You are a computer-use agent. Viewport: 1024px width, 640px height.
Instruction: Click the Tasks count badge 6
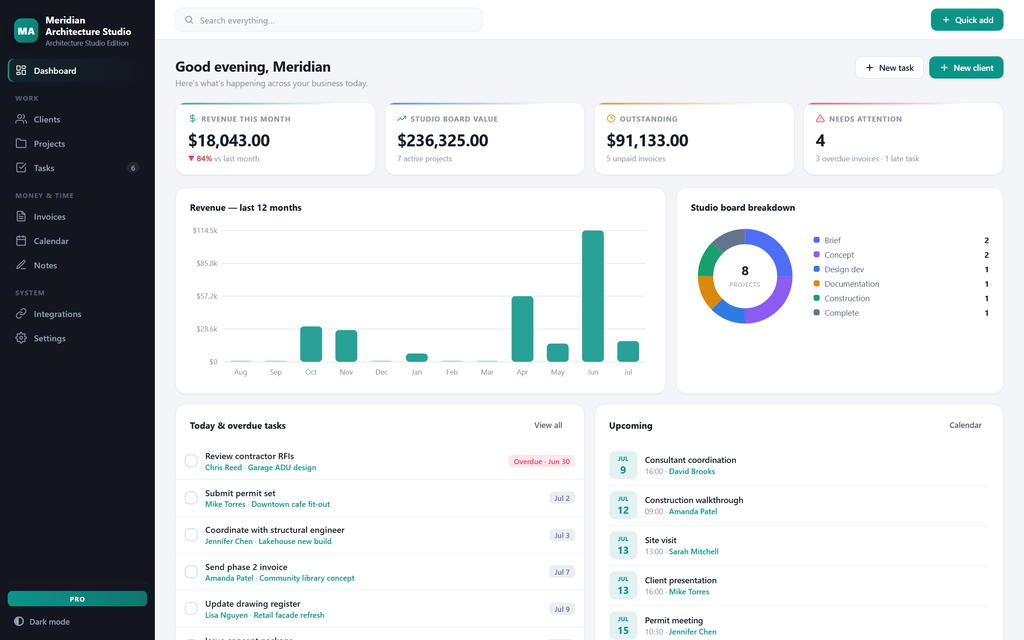pos(133,168)
